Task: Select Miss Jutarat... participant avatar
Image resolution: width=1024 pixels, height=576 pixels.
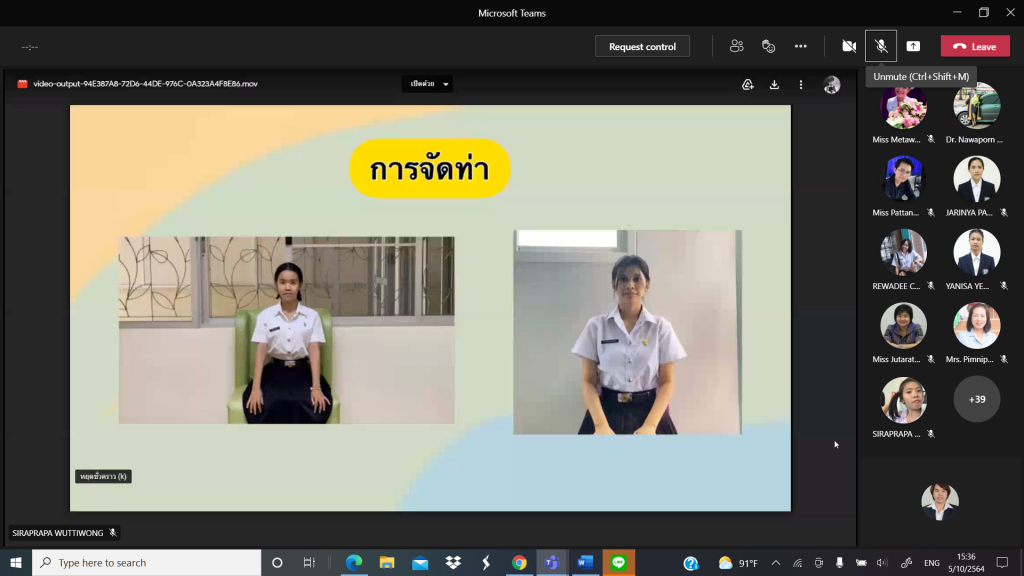Action: point(903,325)
